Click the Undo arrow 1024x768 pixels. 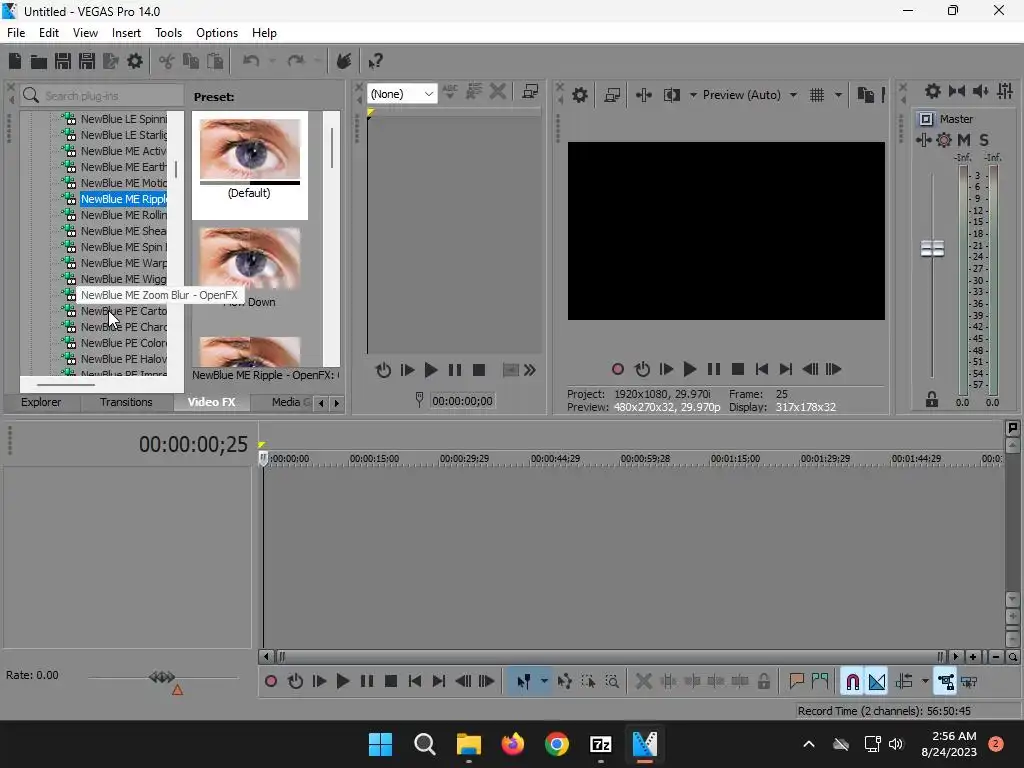coord(251,61)
